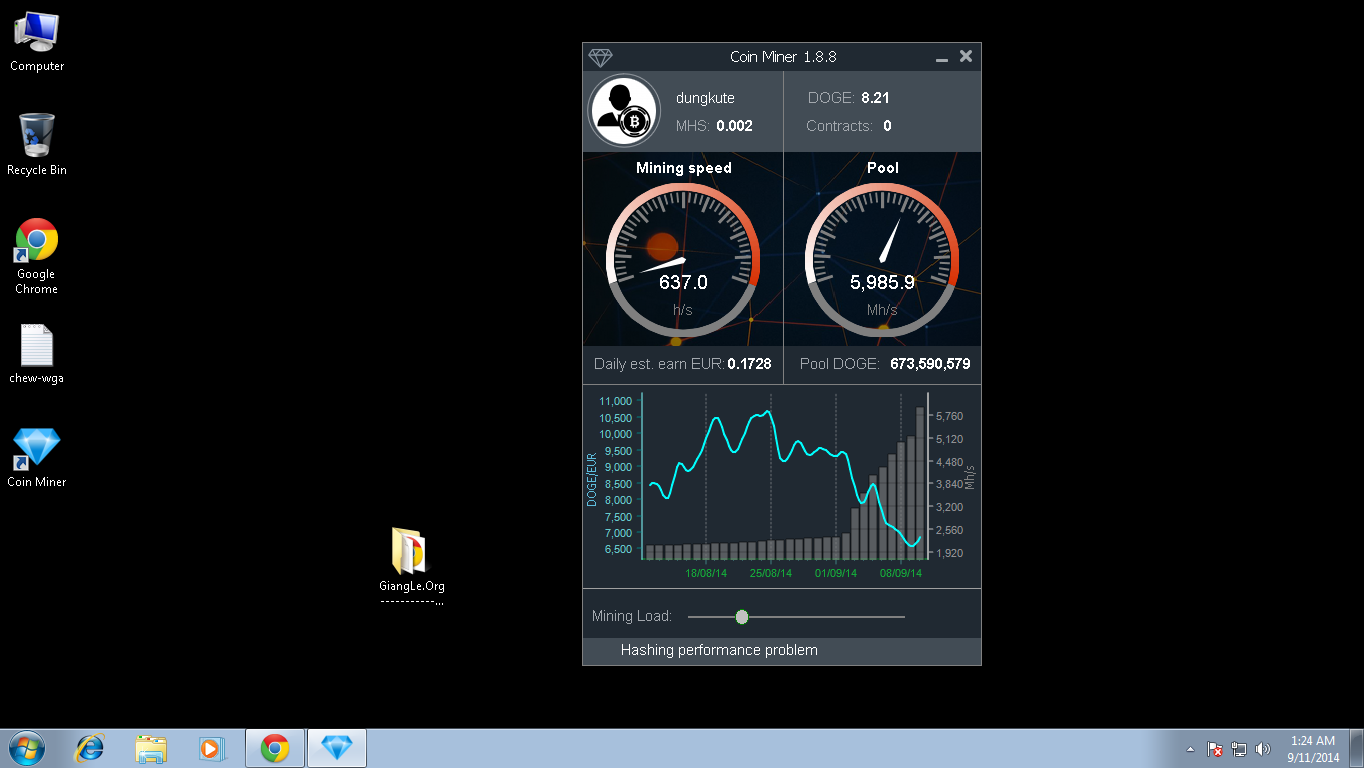Image resolution: width=1364 pixels, height=768 pixels.
Task: Click the Coin Miner taskbar button
Action: [337, 748]
